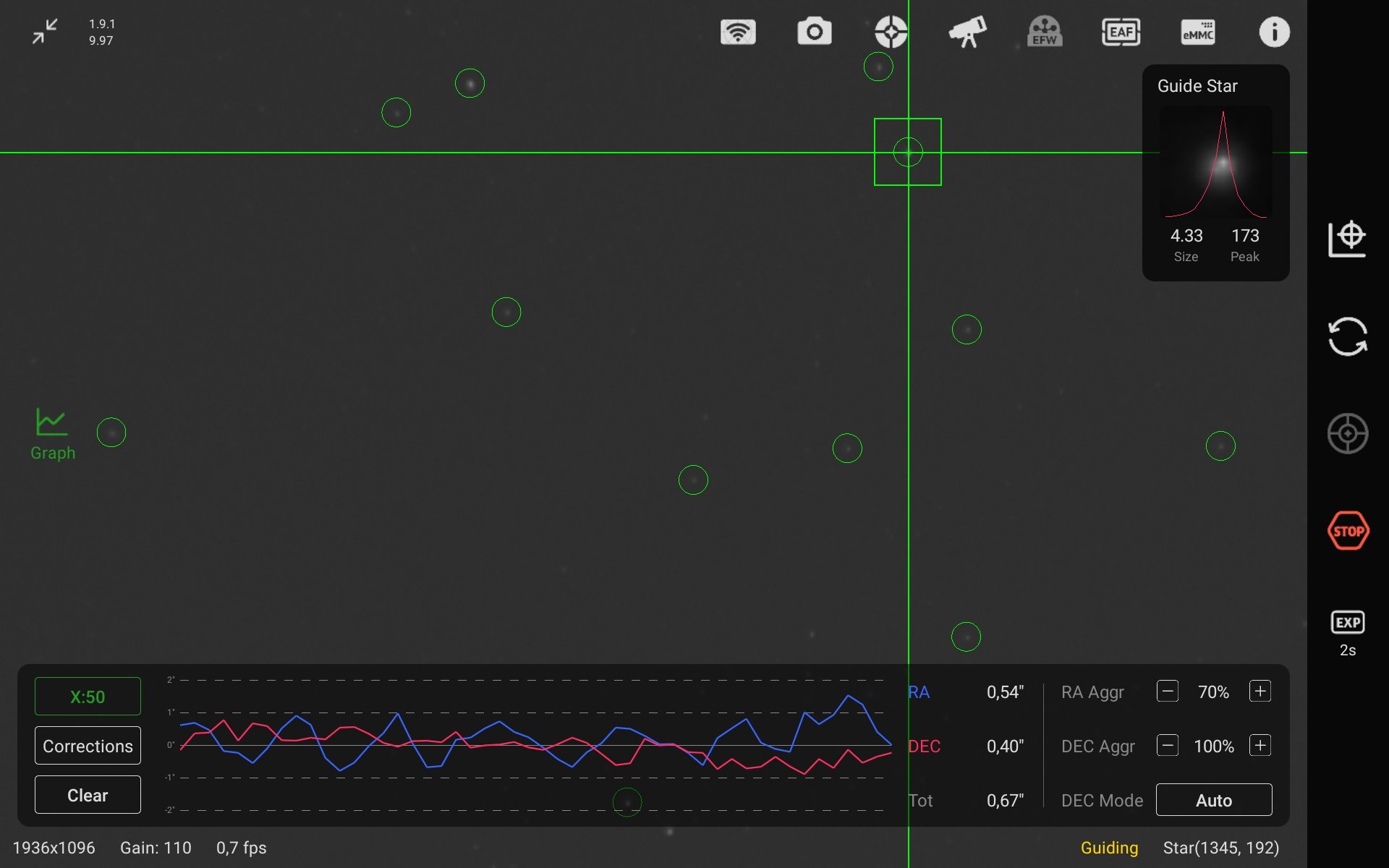Image resolution: width=1389 pixels, height=868 pixels.
Task: Click the 173 Peak value
Action: [x=1245, y=236]
